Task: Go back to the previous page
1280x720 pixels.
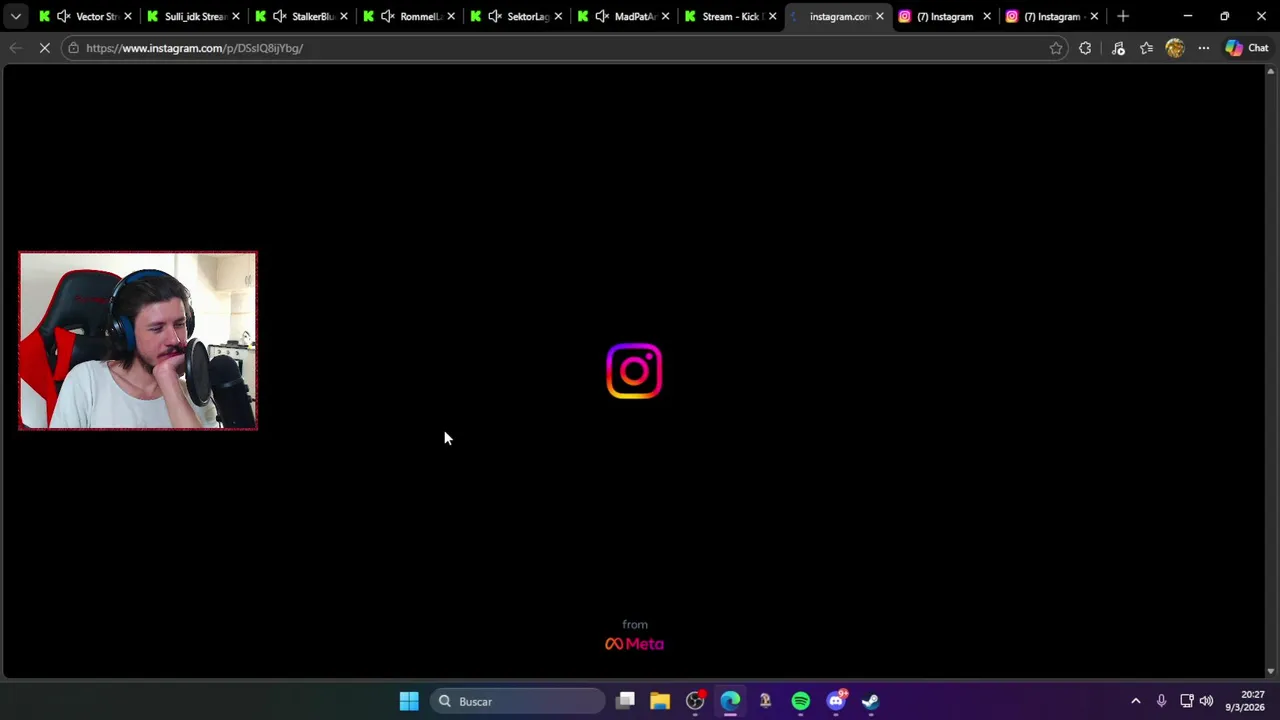Action: point(15,48)
